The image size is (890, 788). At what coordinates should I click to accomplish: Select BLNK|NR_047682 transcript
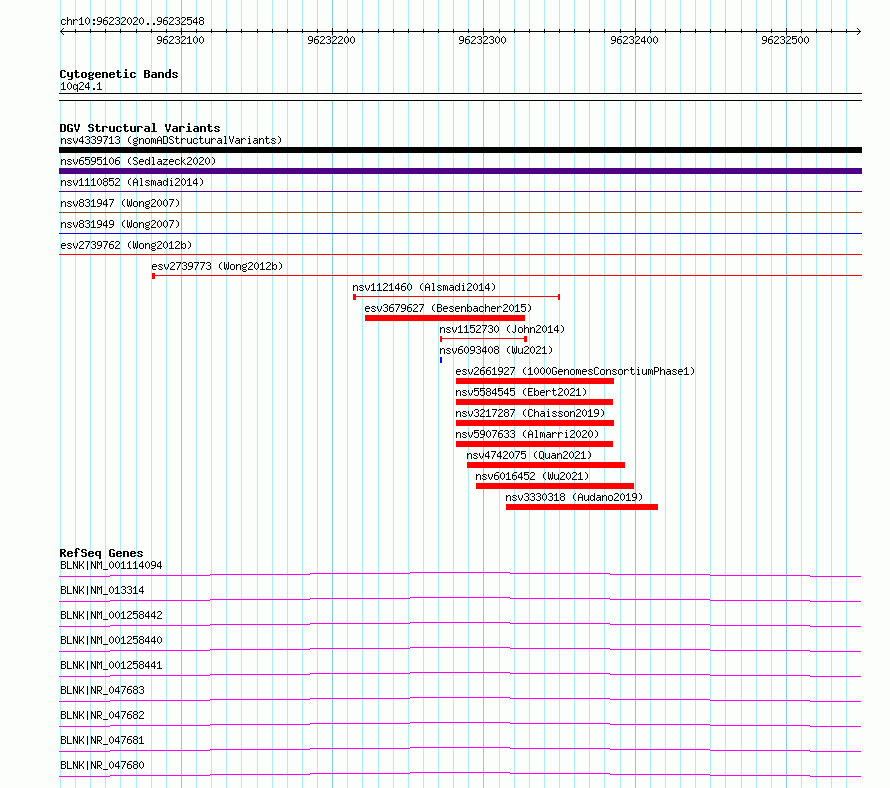pos(102,715)
